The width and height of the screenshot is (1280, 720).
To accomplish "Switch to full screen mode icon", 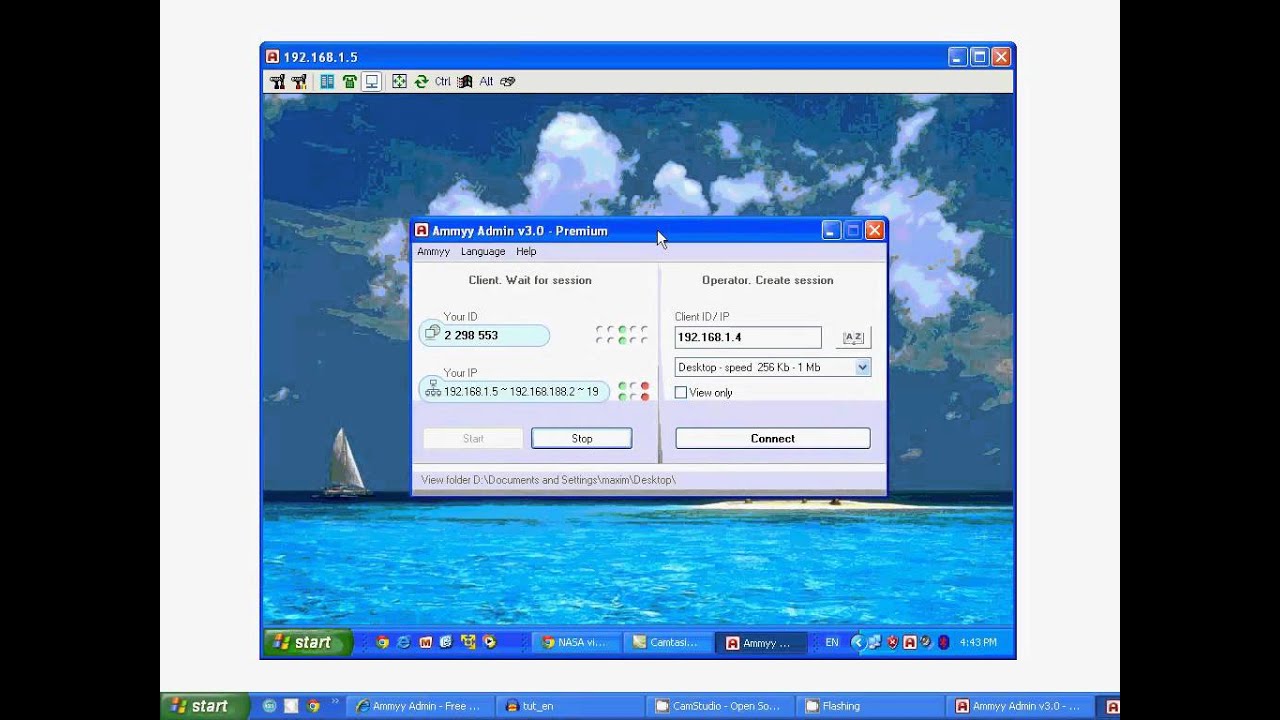I will [399, 82].
